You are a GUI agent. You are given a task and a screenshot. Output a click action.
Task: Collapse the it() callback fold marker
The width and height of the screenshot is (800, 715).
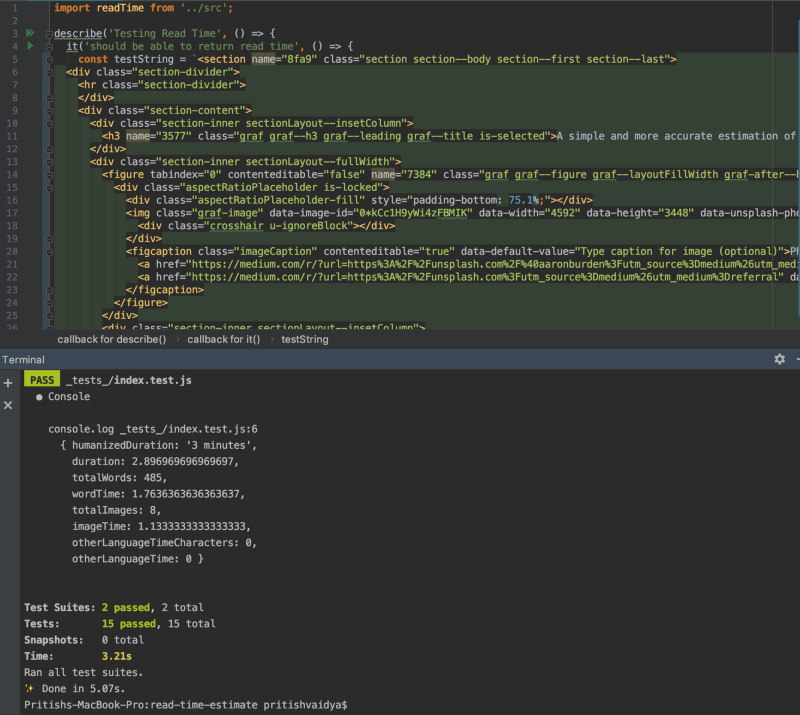click(x=49, y=47)
